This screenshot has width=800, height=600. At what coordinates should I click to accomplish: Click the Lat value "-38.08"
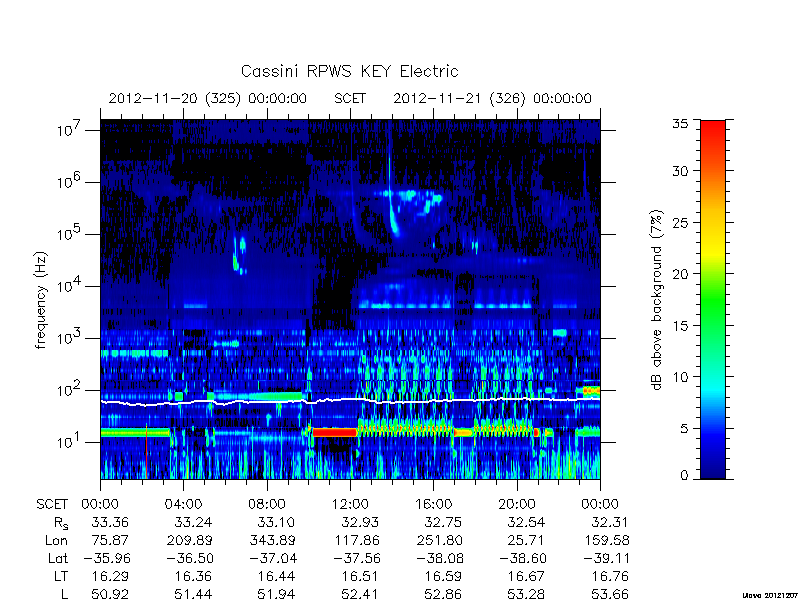(x=439, y=559)
